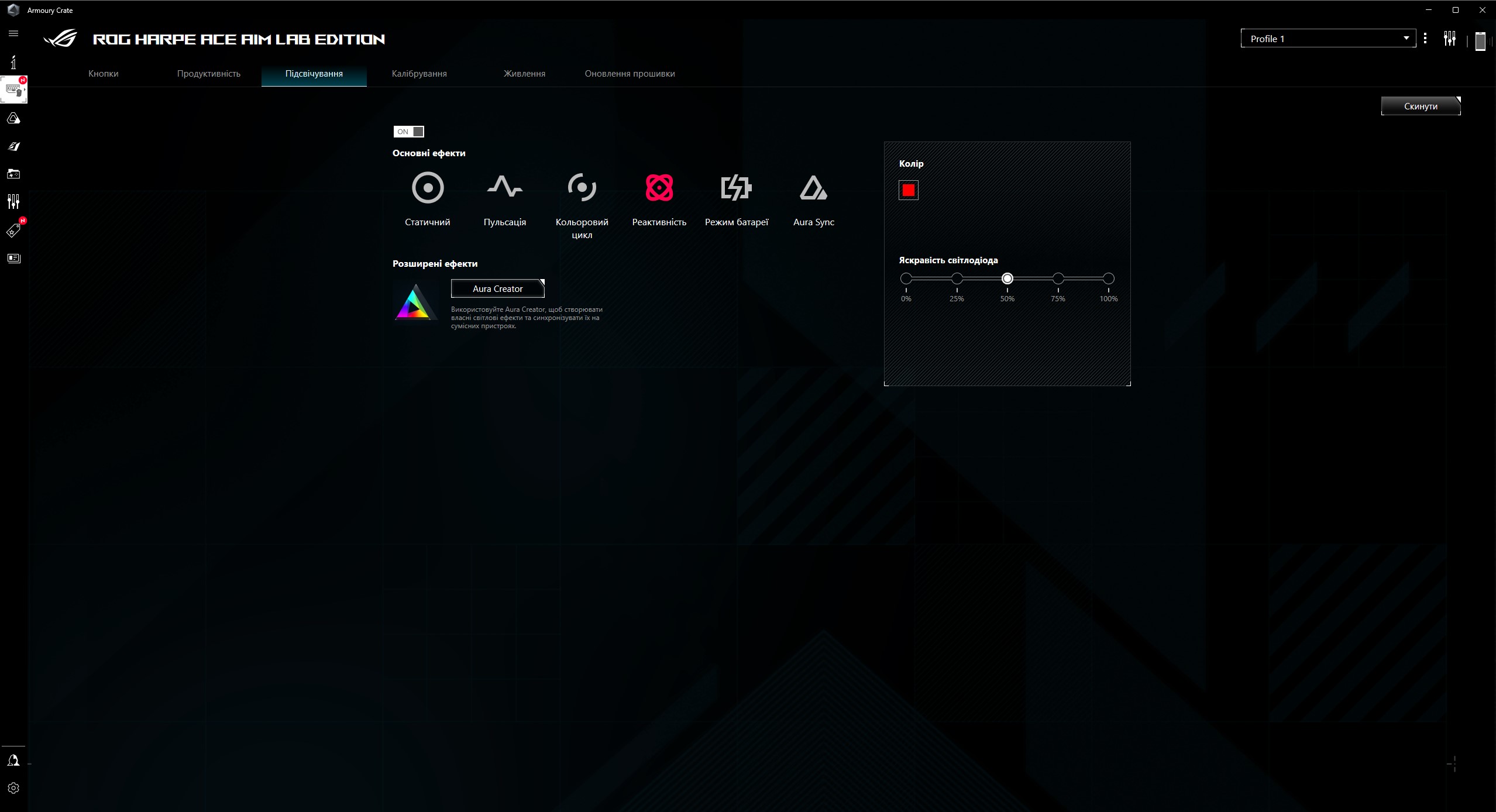1496x812 pixels.
Task: Set LED brightness to 25%
Action: click(957, 278)
